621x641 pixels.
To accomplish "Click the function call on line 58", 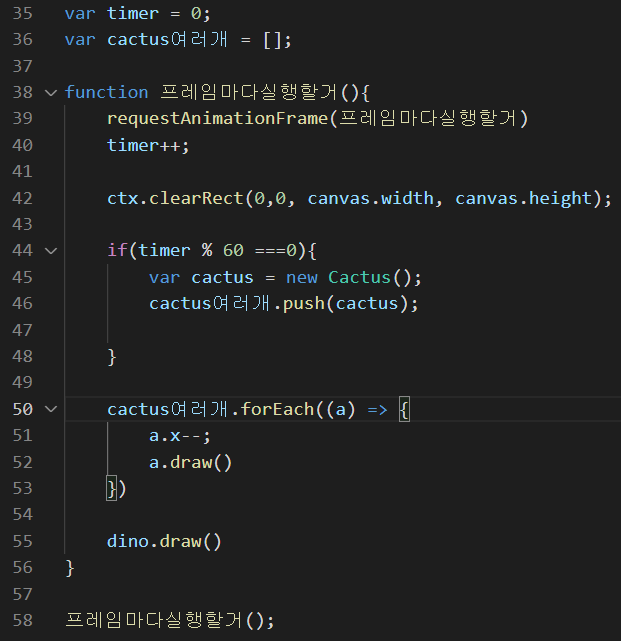I will coord(170,620).
